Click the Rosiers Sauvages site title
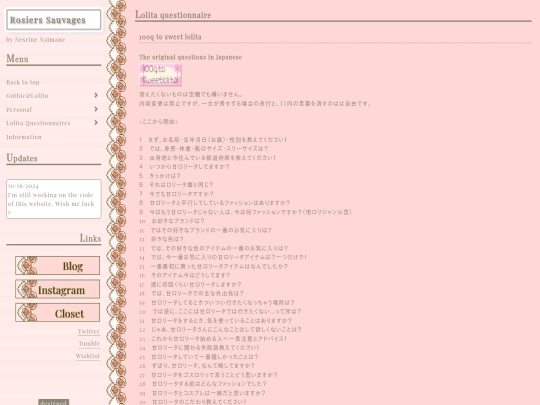The height and width of the screenshot is (405, 540). pyautogui.click(x=48, y=20)
